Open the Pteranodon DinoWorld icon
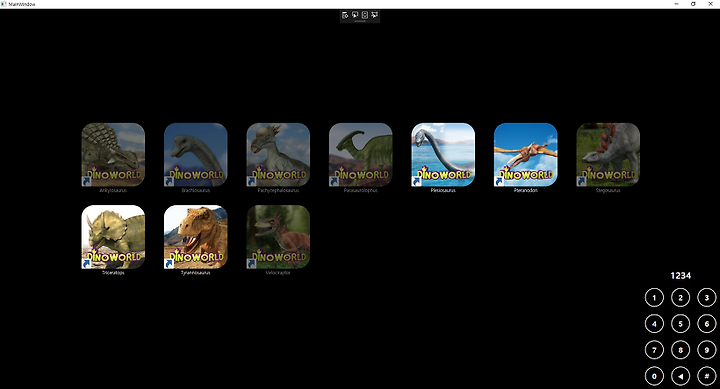 point(526,154)
